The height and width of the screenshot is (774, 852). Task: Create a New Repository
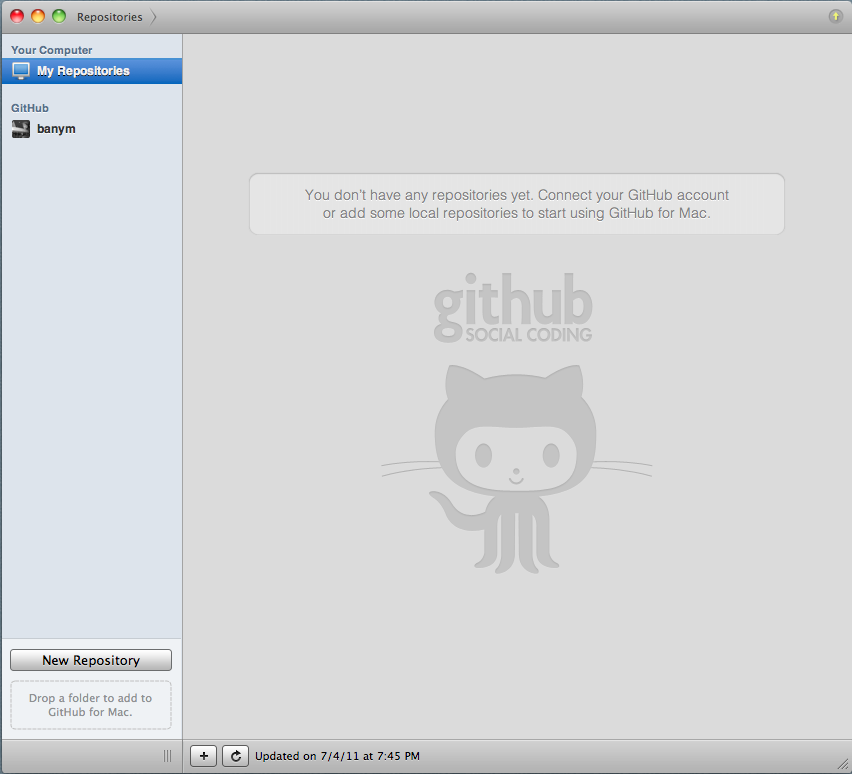pyautogui.click(x=91, y=660)
